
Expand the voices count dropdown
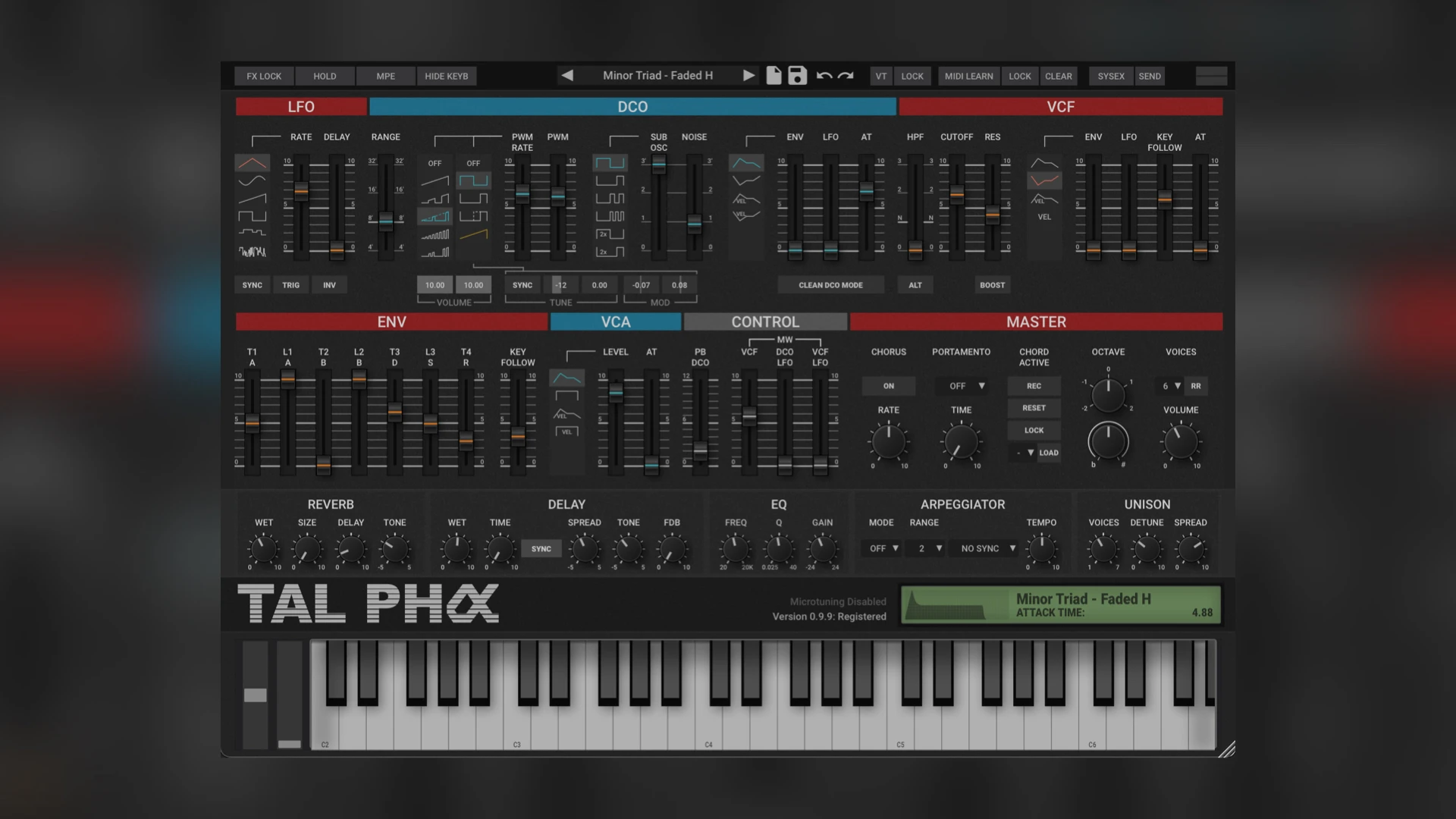pyautogui.click(x=1170, y=386)
